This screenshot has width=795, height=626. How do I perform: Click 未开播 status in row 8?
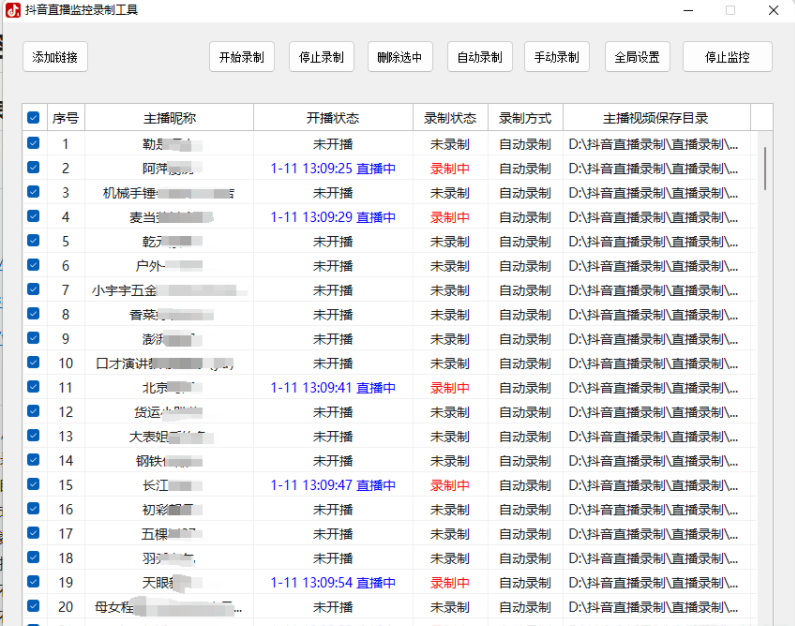(333, 314)
